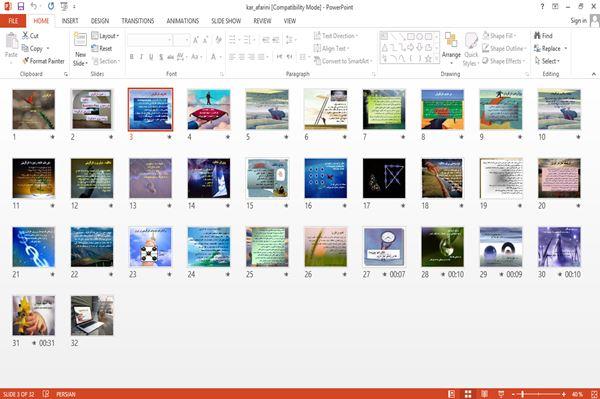Open the Help question mark icon
This screenshot has height=399, width=600.
coord(542,7)
